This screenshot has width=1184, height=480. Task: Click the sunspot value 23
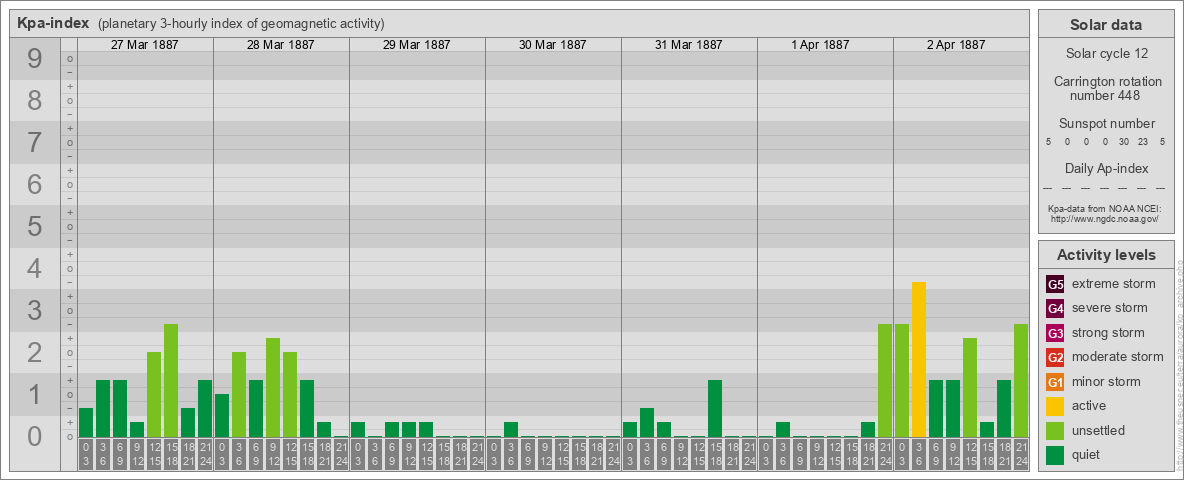click(x=1142, y=142)
